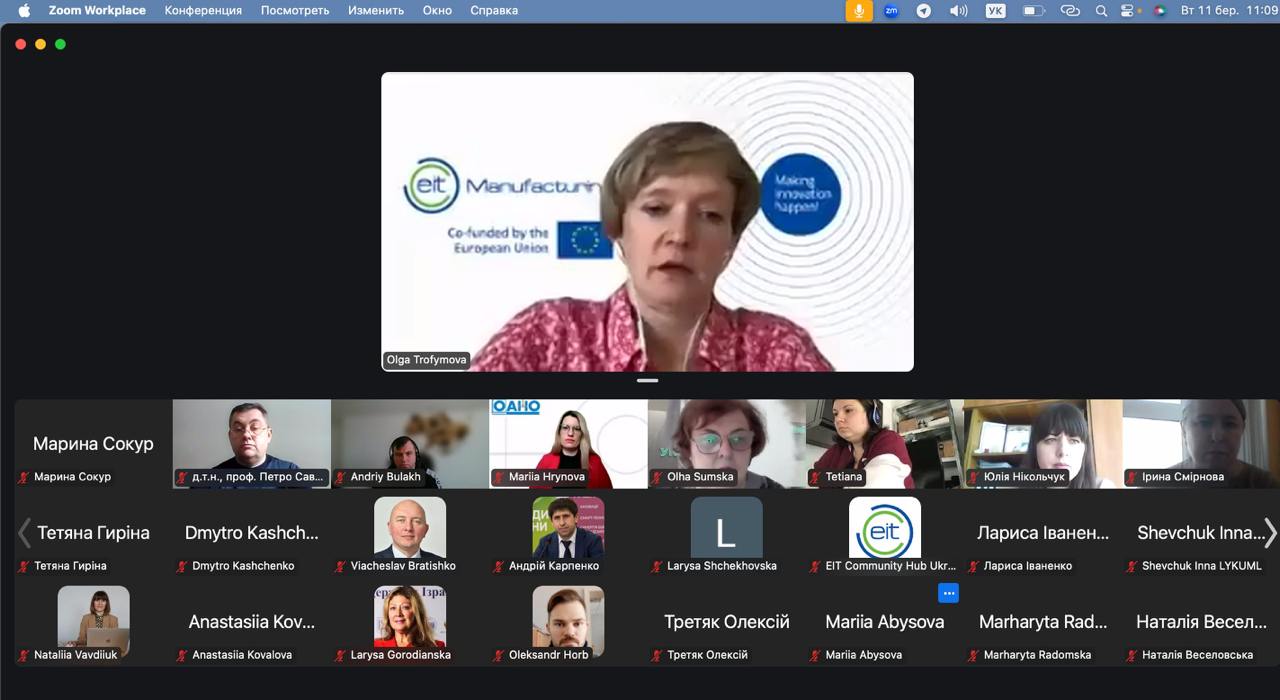The height and width of the screenshot is (700, 1280).
Task: Select Ірина Смірнова's video tile
Action: (1201, 444)
